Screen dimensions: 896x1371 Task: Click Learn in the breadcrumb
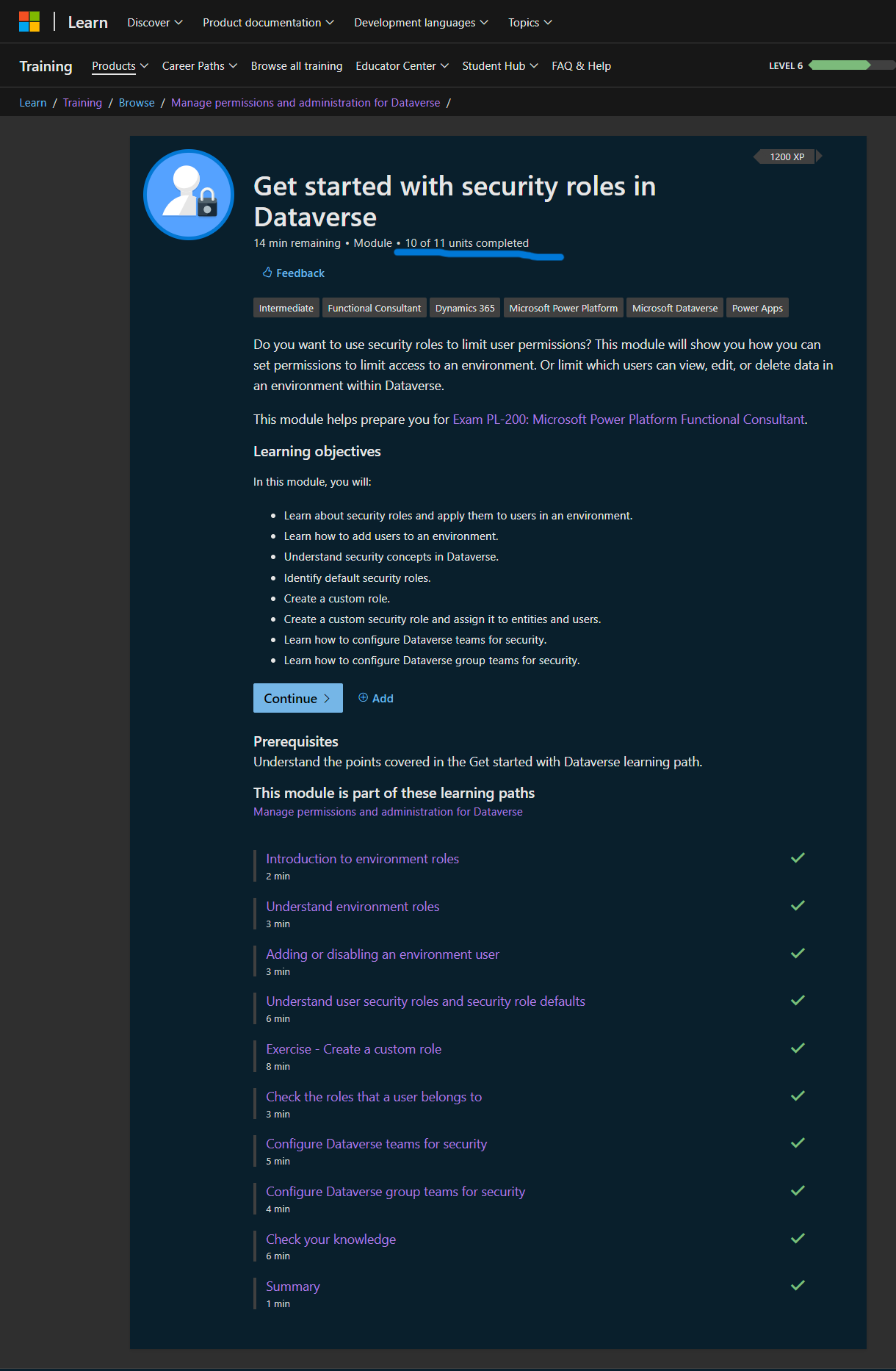(33, 103)
